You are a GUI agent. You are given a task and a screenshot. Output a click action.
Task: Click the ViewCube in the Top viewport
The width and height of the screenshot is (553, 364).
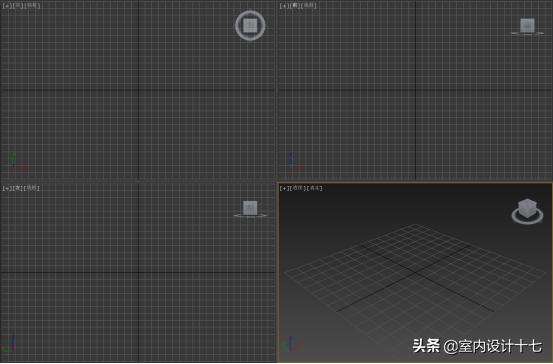[x=250, y=25]
